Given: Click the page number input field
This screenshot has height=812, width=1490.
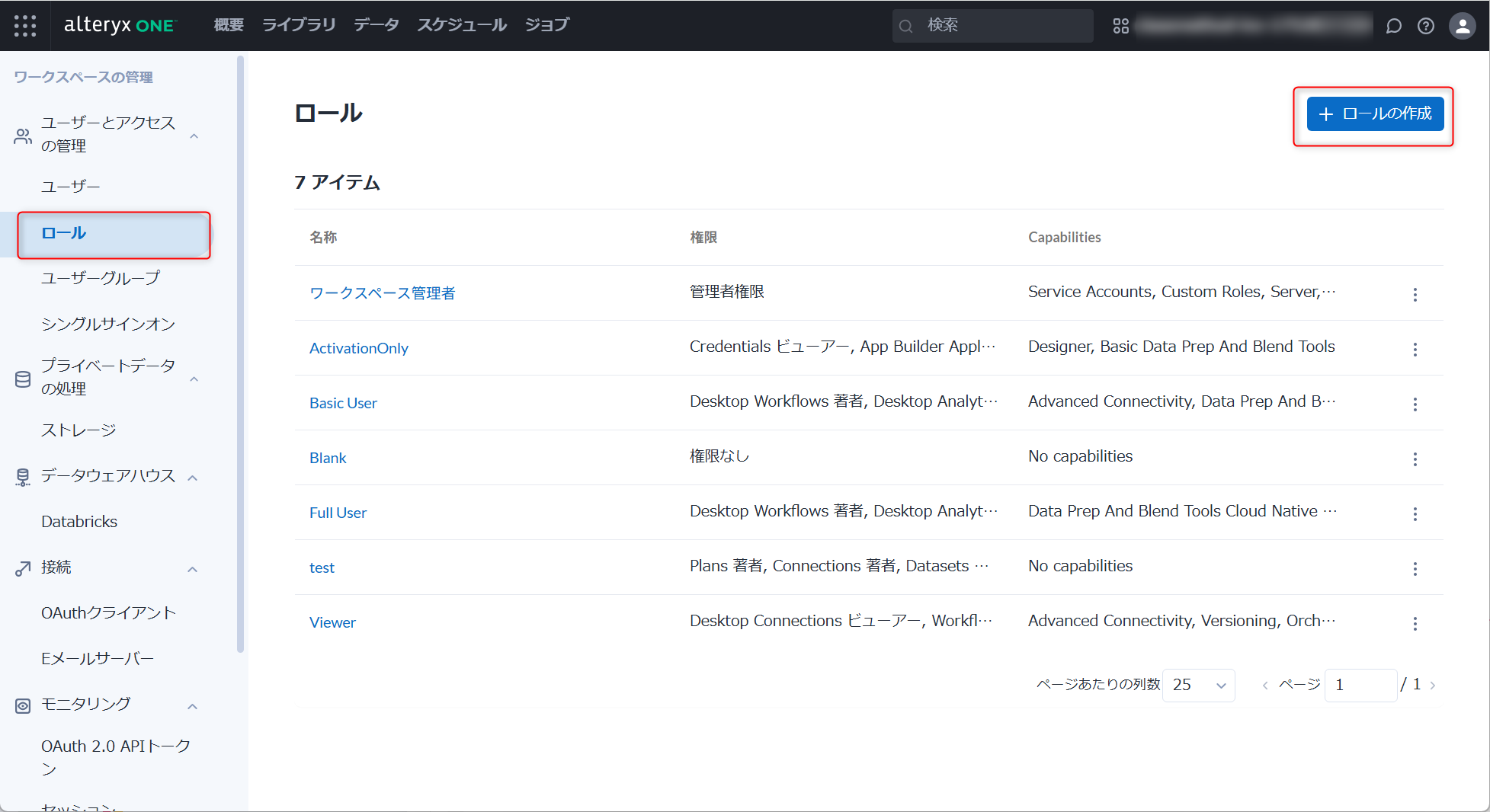Looking at the screenshot, I should [1360, 685].
